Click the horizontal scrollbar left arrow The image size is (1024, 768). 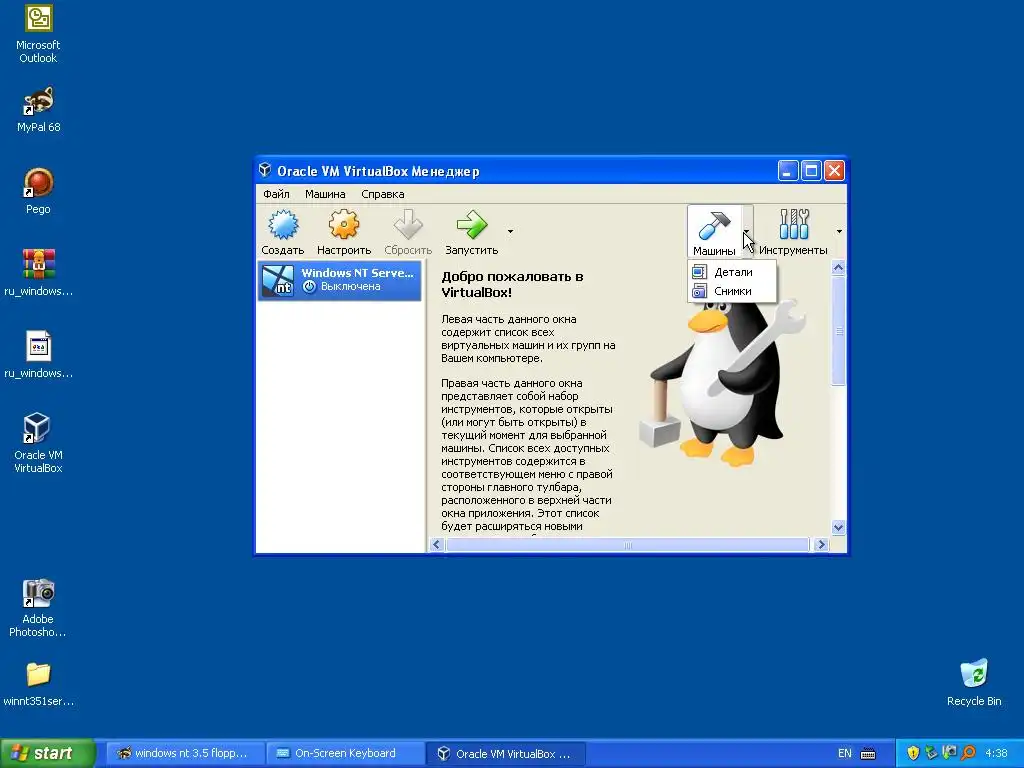point(437,545)
